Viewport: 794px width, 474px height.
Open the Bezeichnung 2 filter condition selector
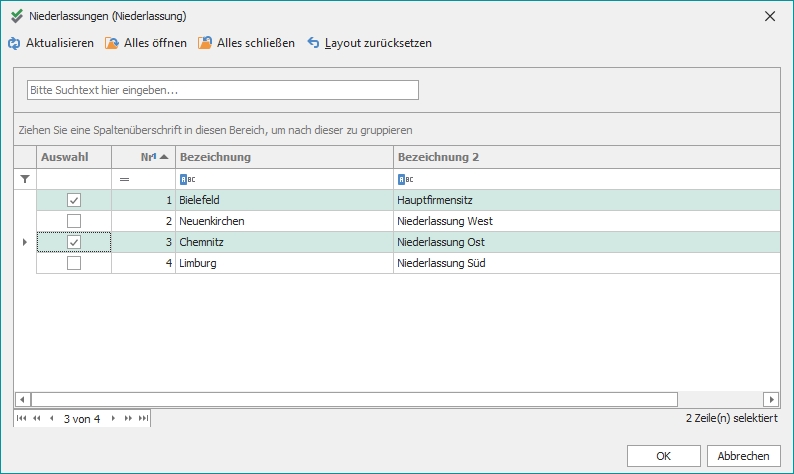(x=405, y=179)
